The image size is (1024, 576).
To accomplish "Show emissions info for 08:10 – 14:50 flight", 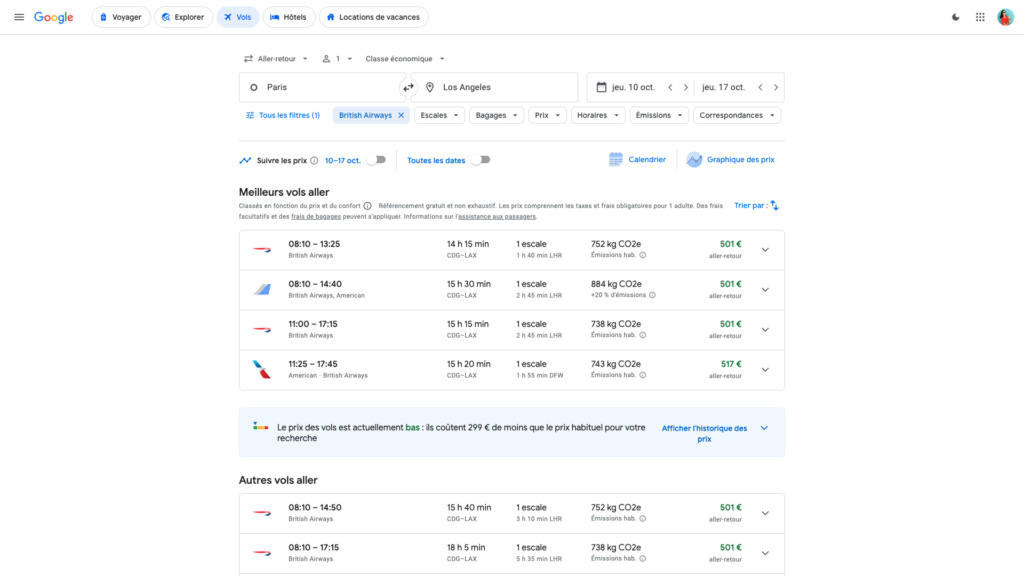I will (x=643, y=519).
